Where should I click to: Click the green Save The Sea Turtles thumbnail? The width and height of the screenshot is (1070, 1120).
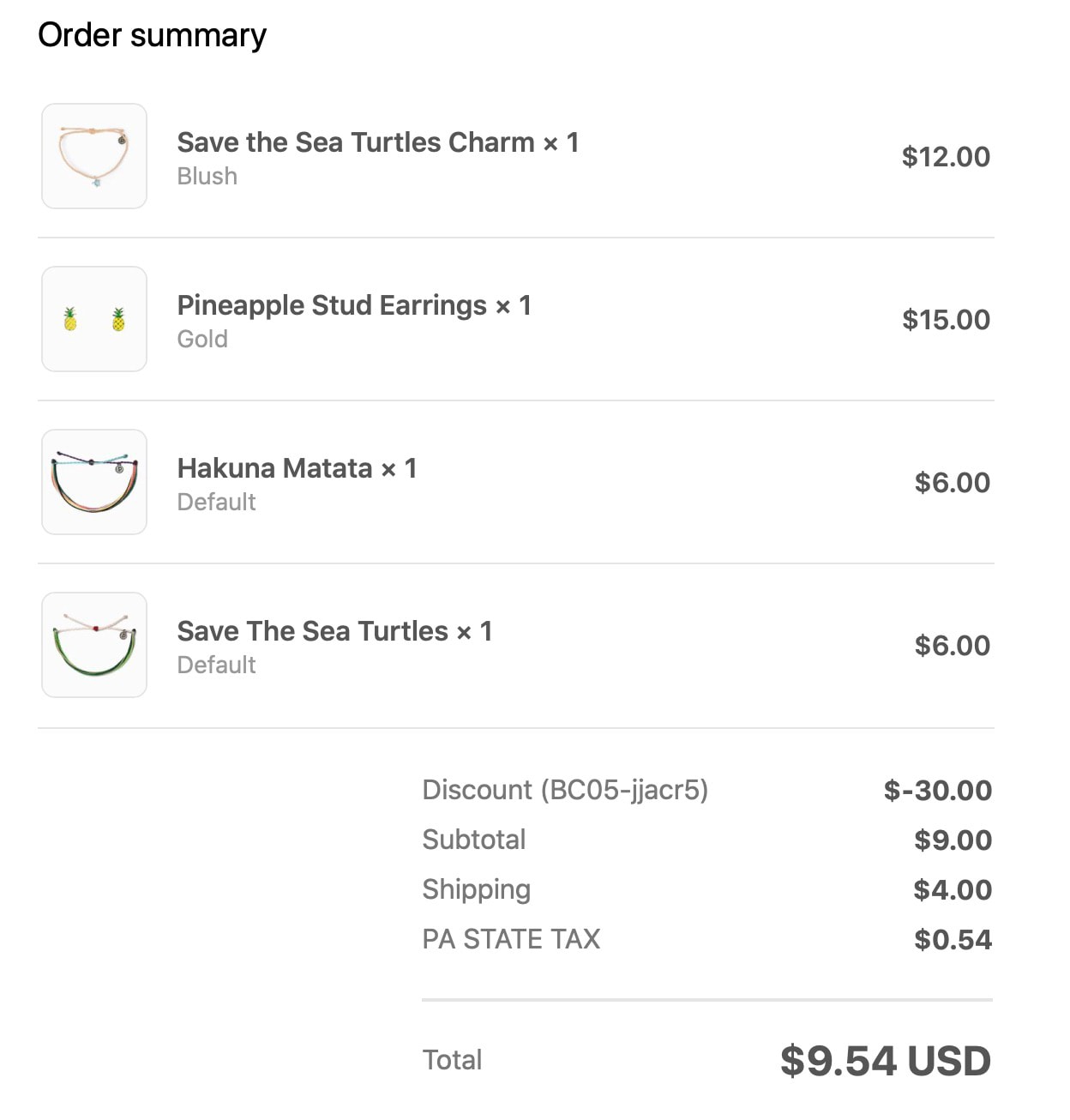pyautogui.click(x=94, y=645)
